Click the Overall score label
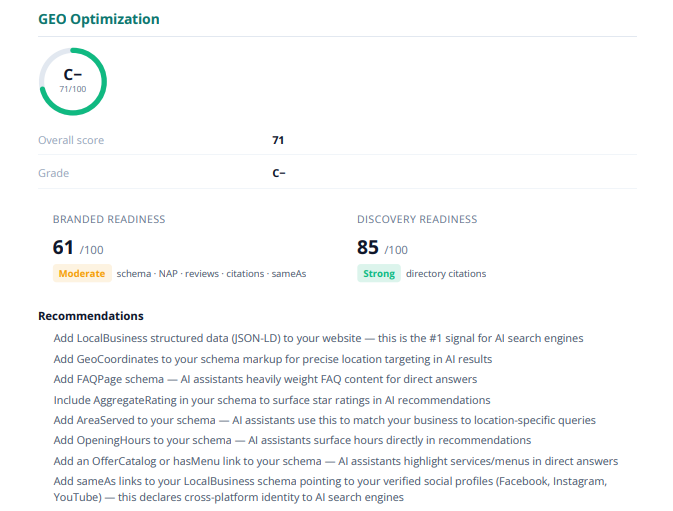The height and width of the screenshot is (511, 673). tap(71, 140)
